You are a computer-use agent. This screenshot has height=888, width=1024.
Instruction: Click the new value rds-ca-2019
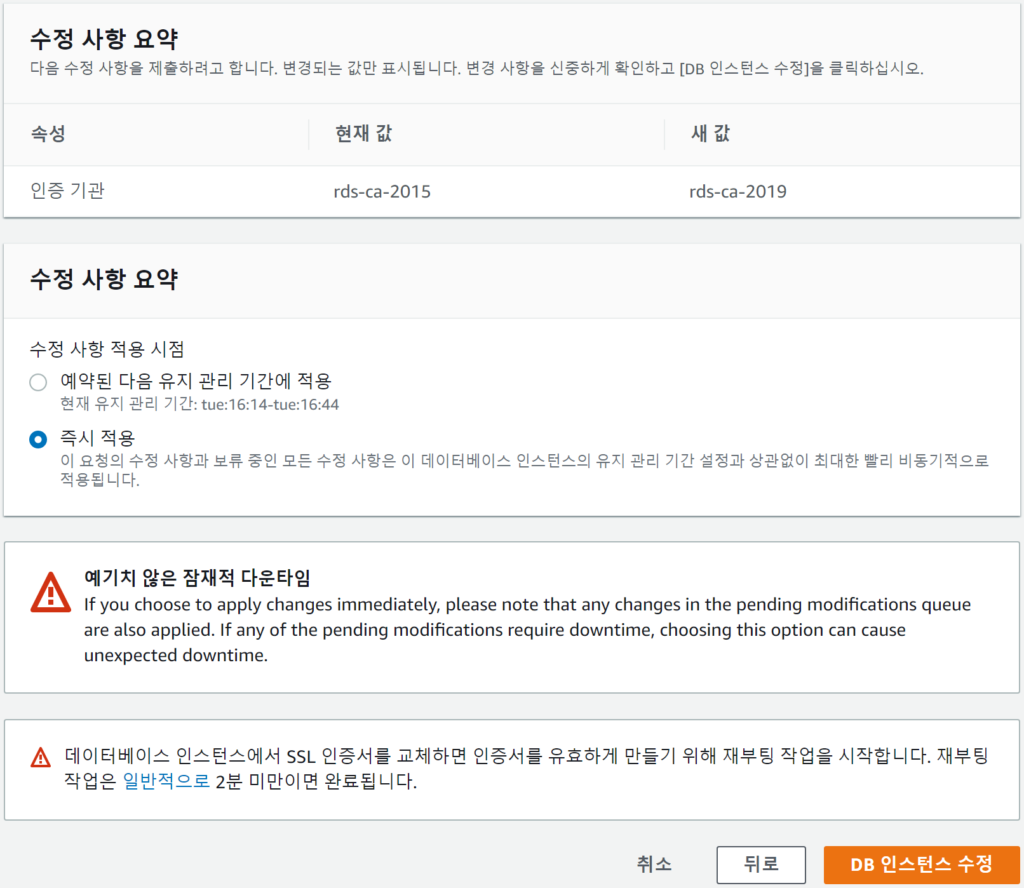click(738, 191)
